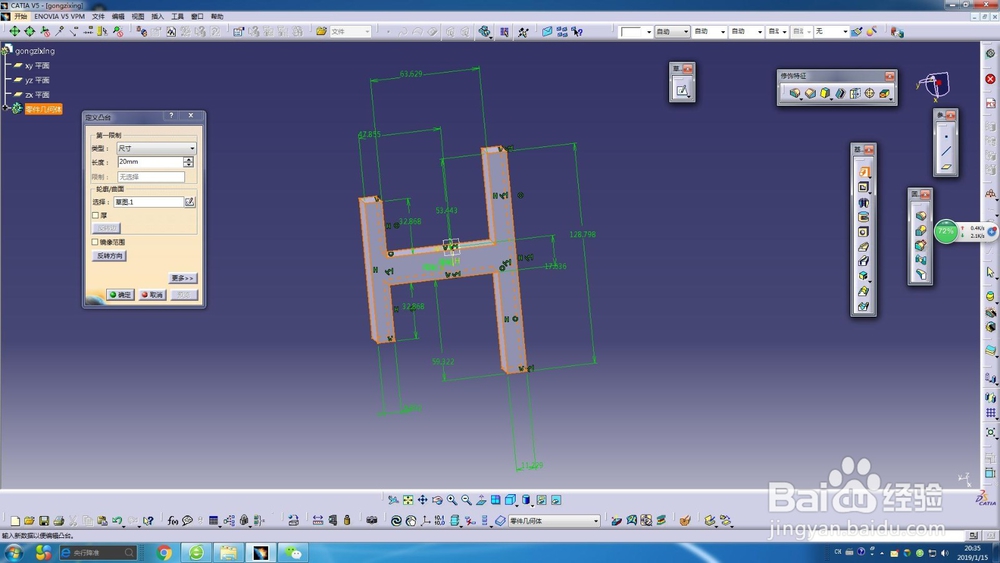1000x563 pixels.
Task: Click the Print icon in bottom toolbar
Action: tap(59, 521)
